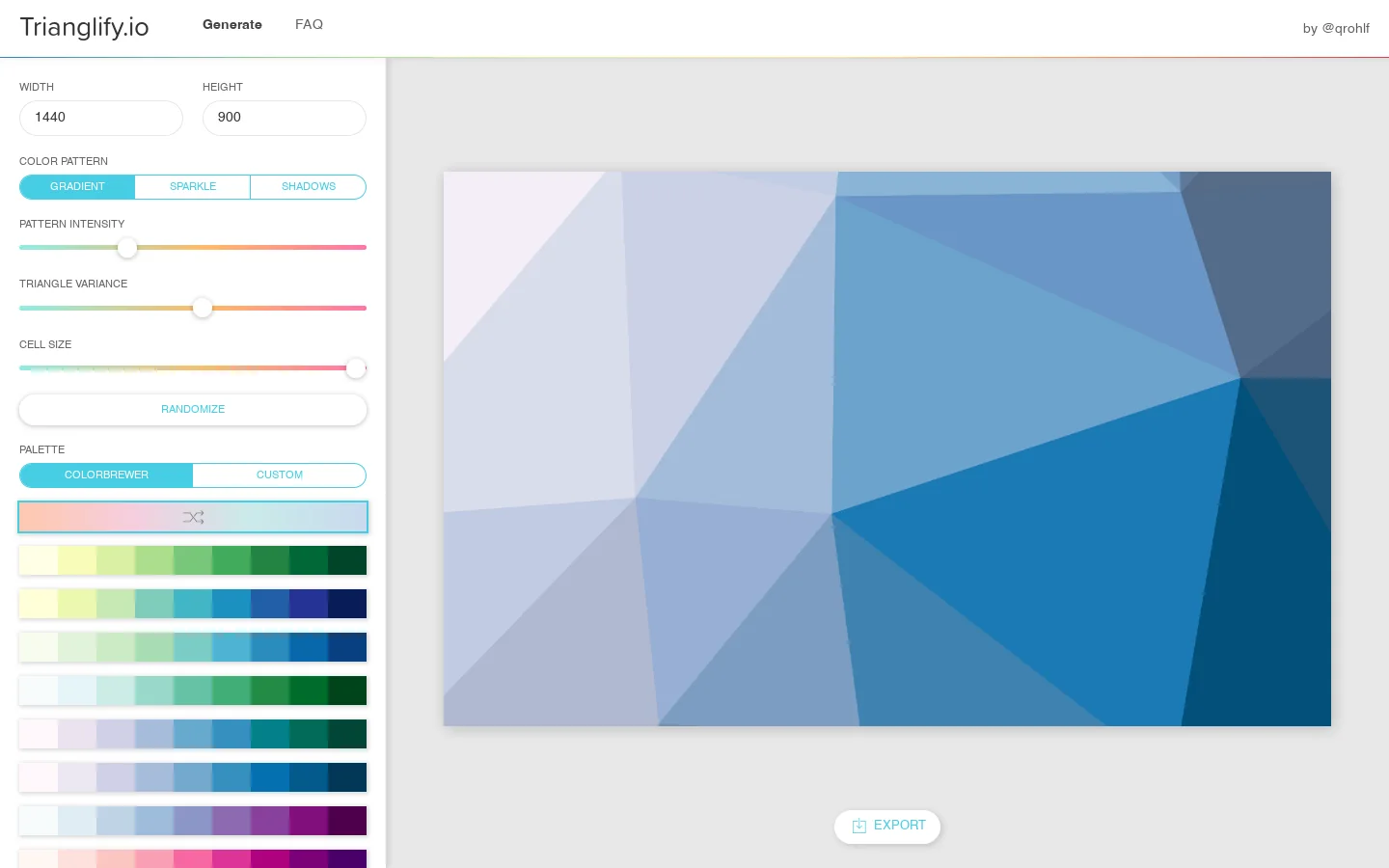This screenshot has height=868, width=1389.
Task: Select the SHADOWS color pattern
Action: [x=309, y=187]
